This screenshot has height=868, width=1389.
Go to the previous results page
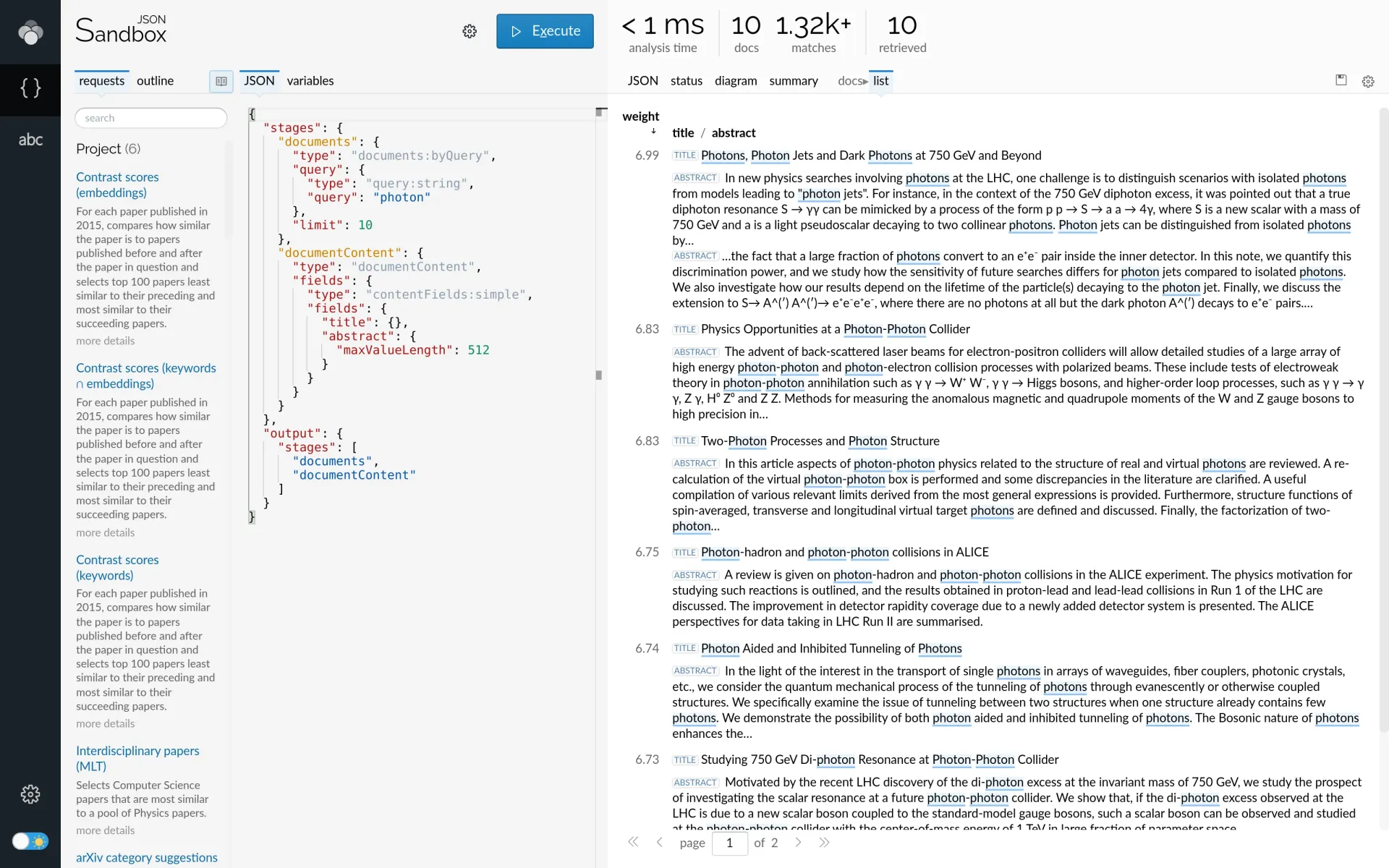click(659, 842)
